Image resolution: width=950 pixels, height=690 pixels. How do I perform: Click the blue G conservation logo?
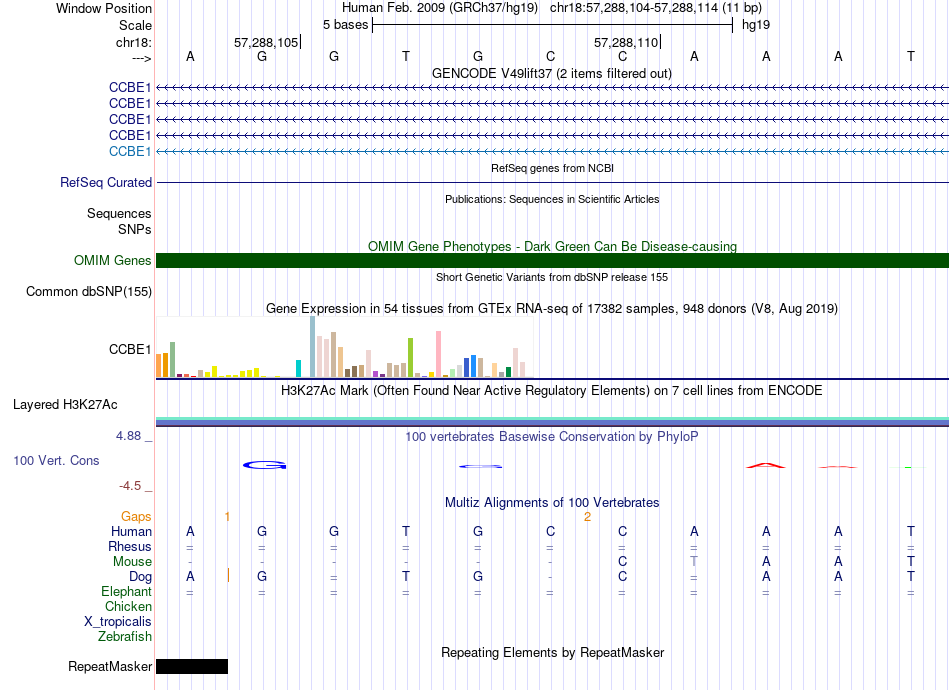tap(264, 465)
